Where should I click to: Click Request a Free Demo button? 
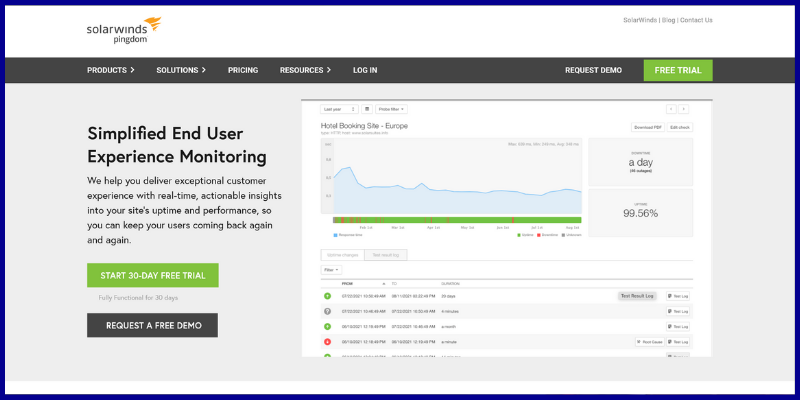click(x=153, y=326)
